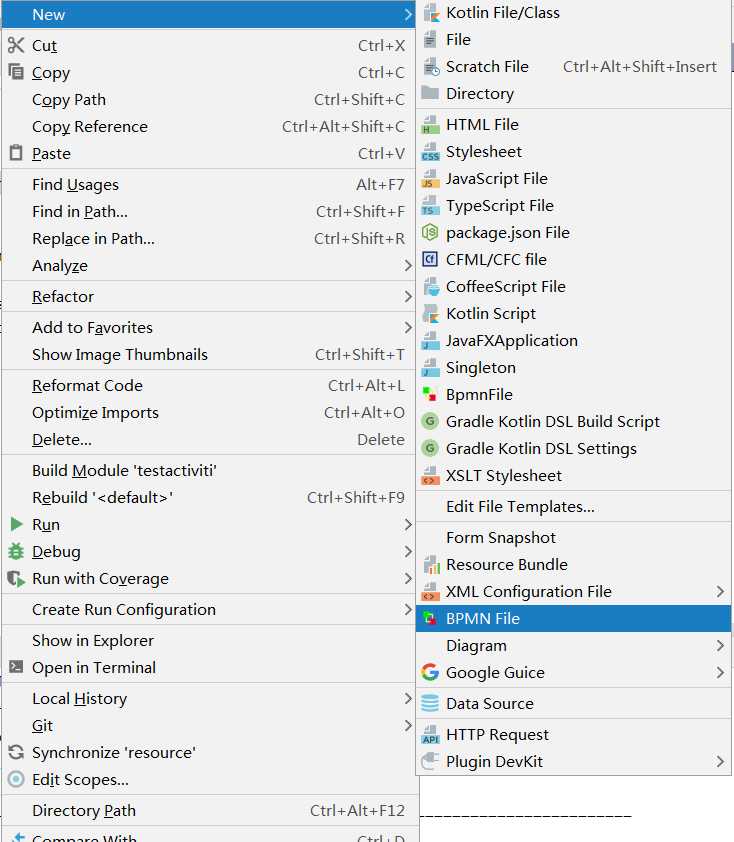Expand the Add to Favorites submenu arrow
Viewport: 734px width, 842px height.
point(408,328)
